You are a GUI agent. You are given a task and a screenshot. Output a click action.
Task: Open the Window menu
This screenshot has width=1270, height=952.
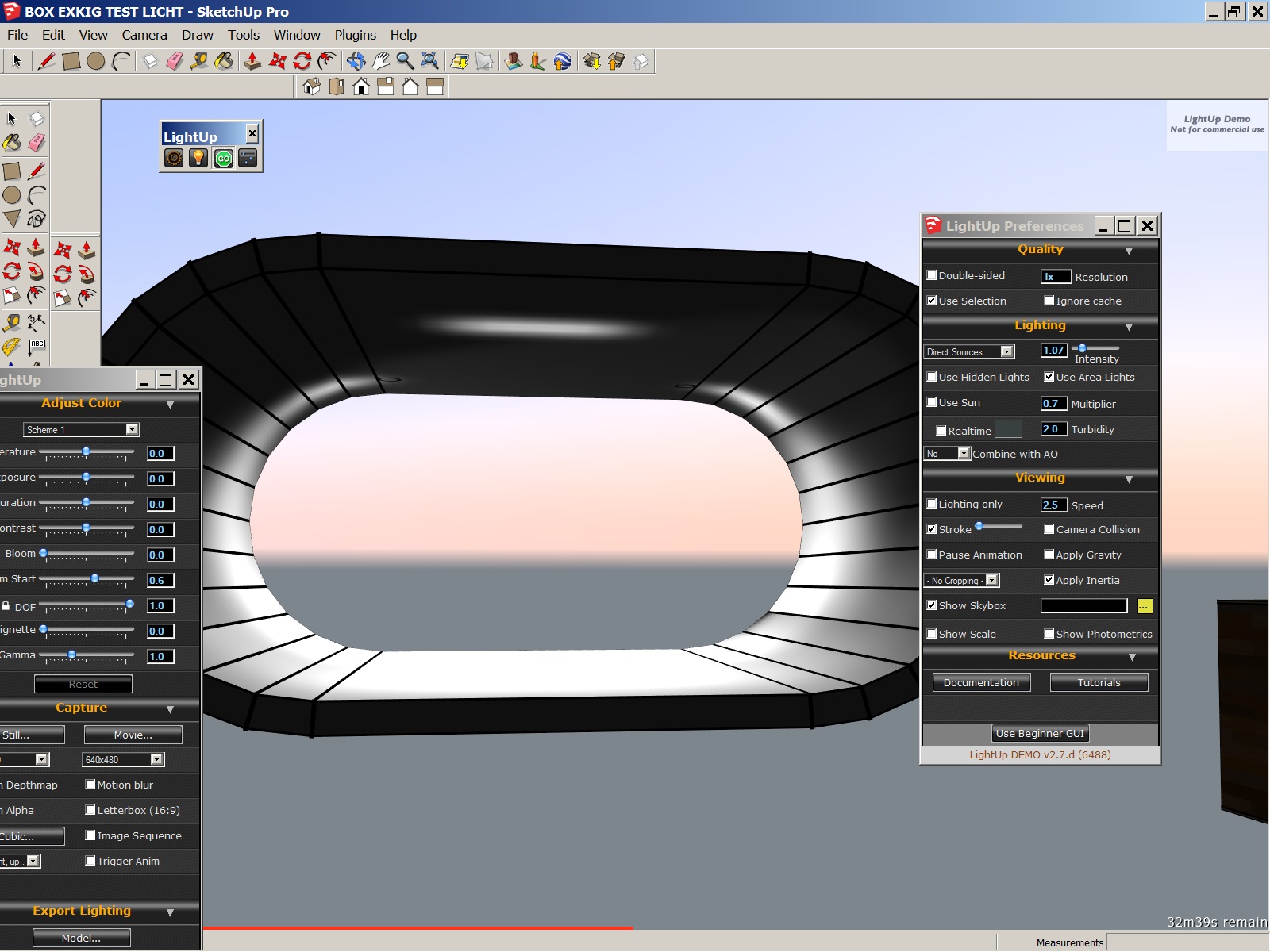pyautogui.click(x=297, y=35)
